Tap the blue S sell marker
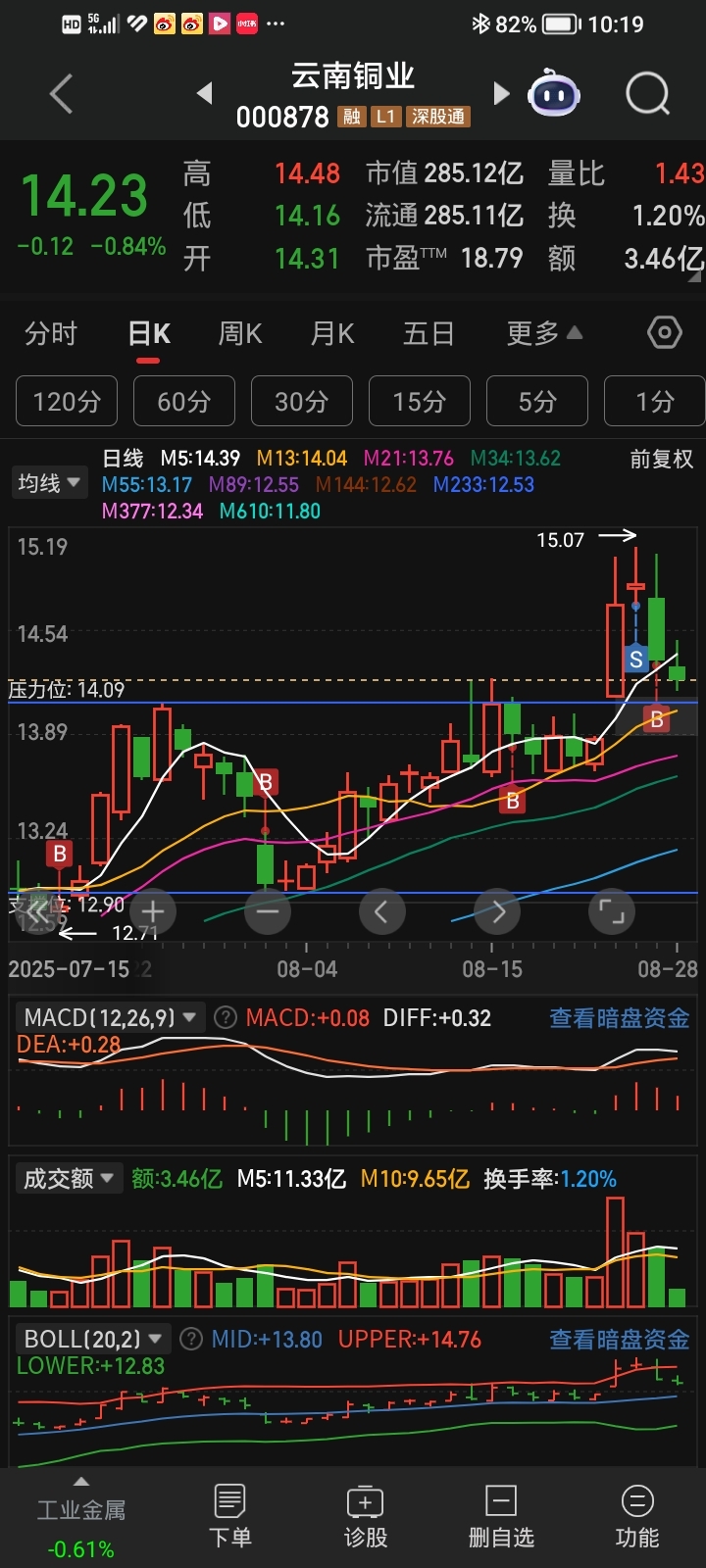Viewport: 706px width, 1568px height. [636, 659]
